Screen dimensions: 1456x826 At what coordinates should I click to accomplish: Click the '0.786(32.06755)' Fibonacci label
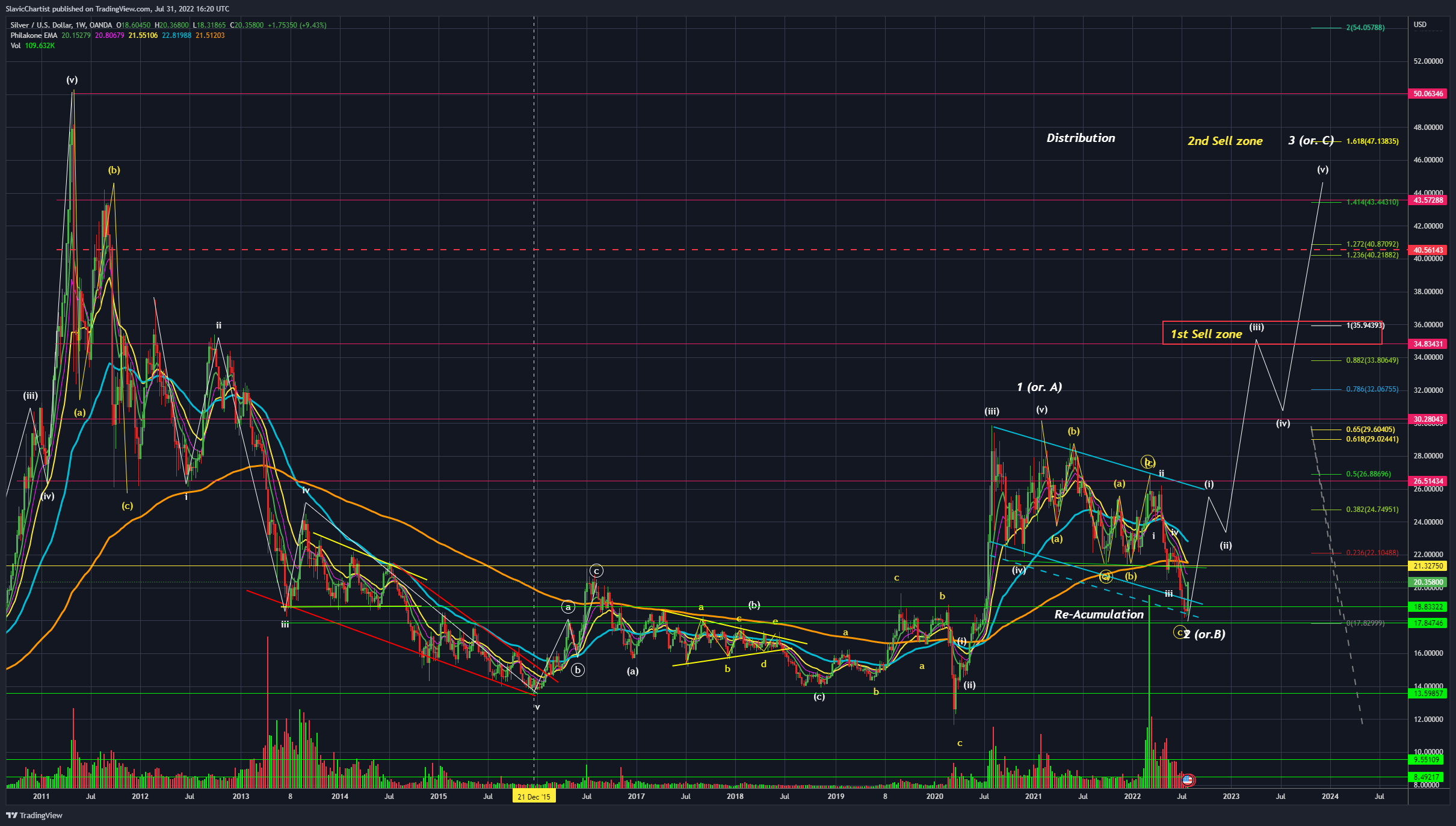(x=1372, y=389)
